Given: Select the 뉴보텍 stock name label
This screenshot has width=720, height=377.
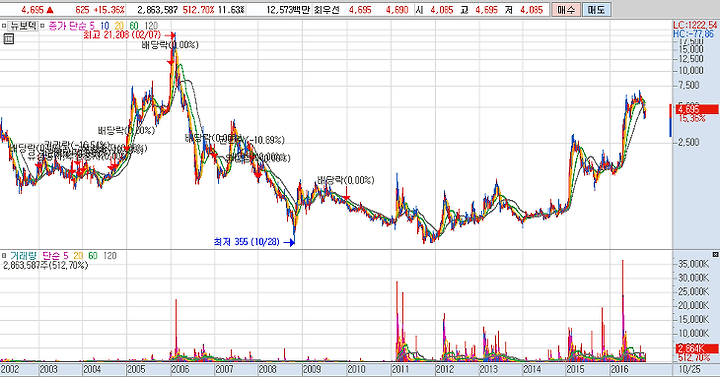Looking at the screenshot, I should (22, 26).
